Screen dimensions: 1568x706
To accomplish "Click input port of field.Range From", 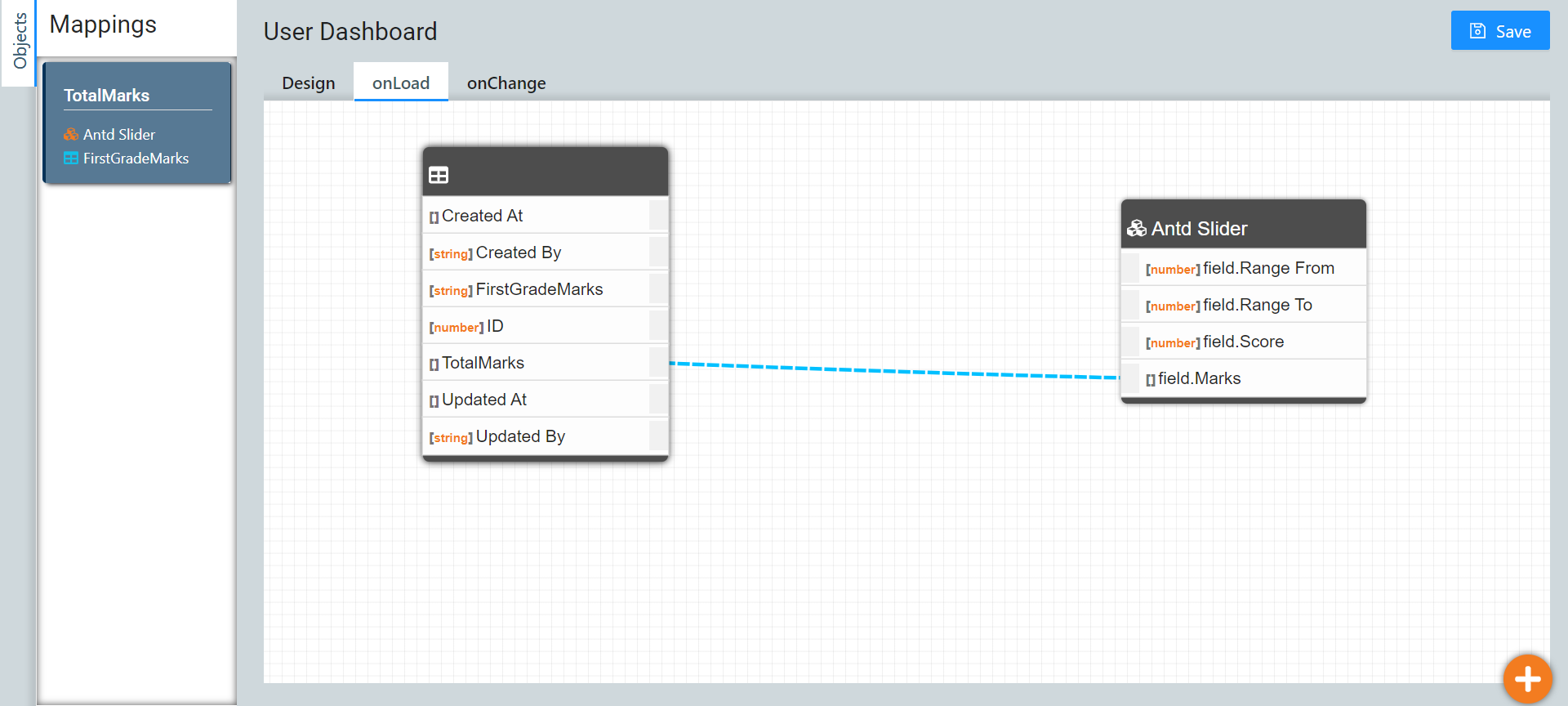I will [1130, 267].
